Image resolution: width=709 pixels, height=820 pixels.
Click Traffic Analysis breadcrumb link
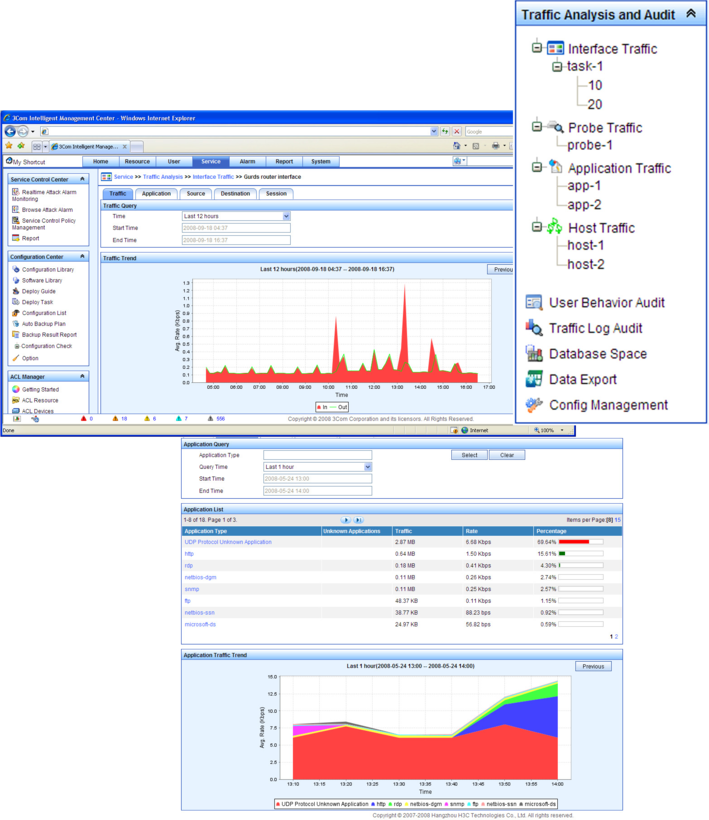coord(163,177)
